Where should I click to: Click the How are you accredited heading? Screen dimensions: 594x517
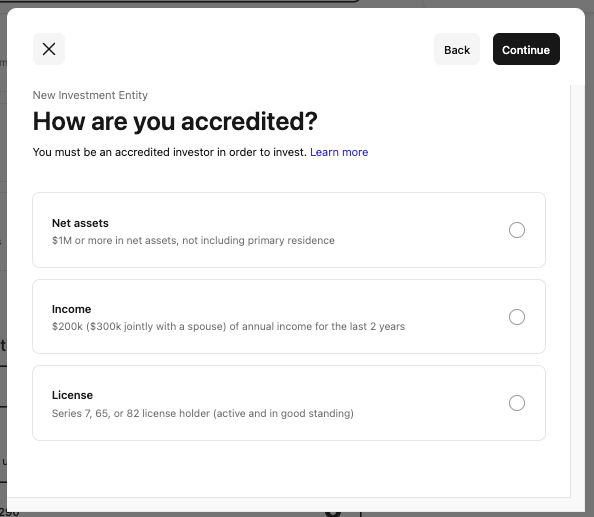coord(175,121)
